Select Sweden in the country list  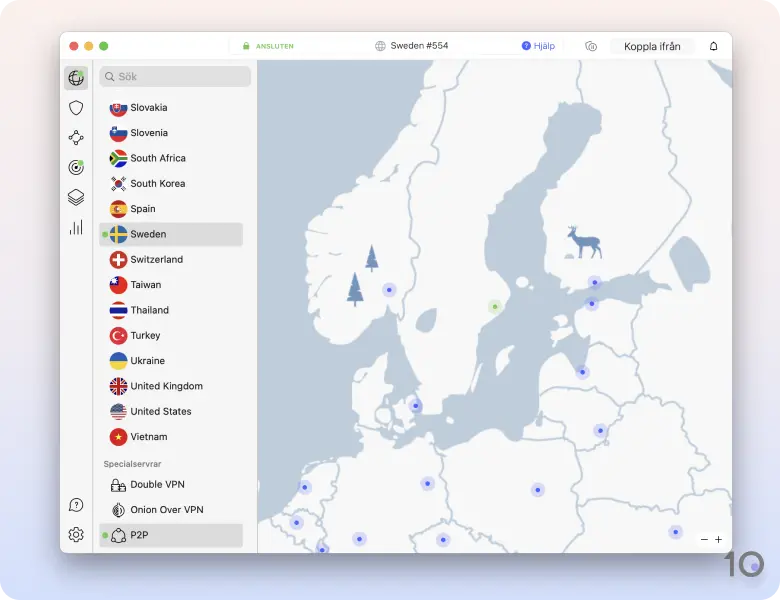point(171,234)
